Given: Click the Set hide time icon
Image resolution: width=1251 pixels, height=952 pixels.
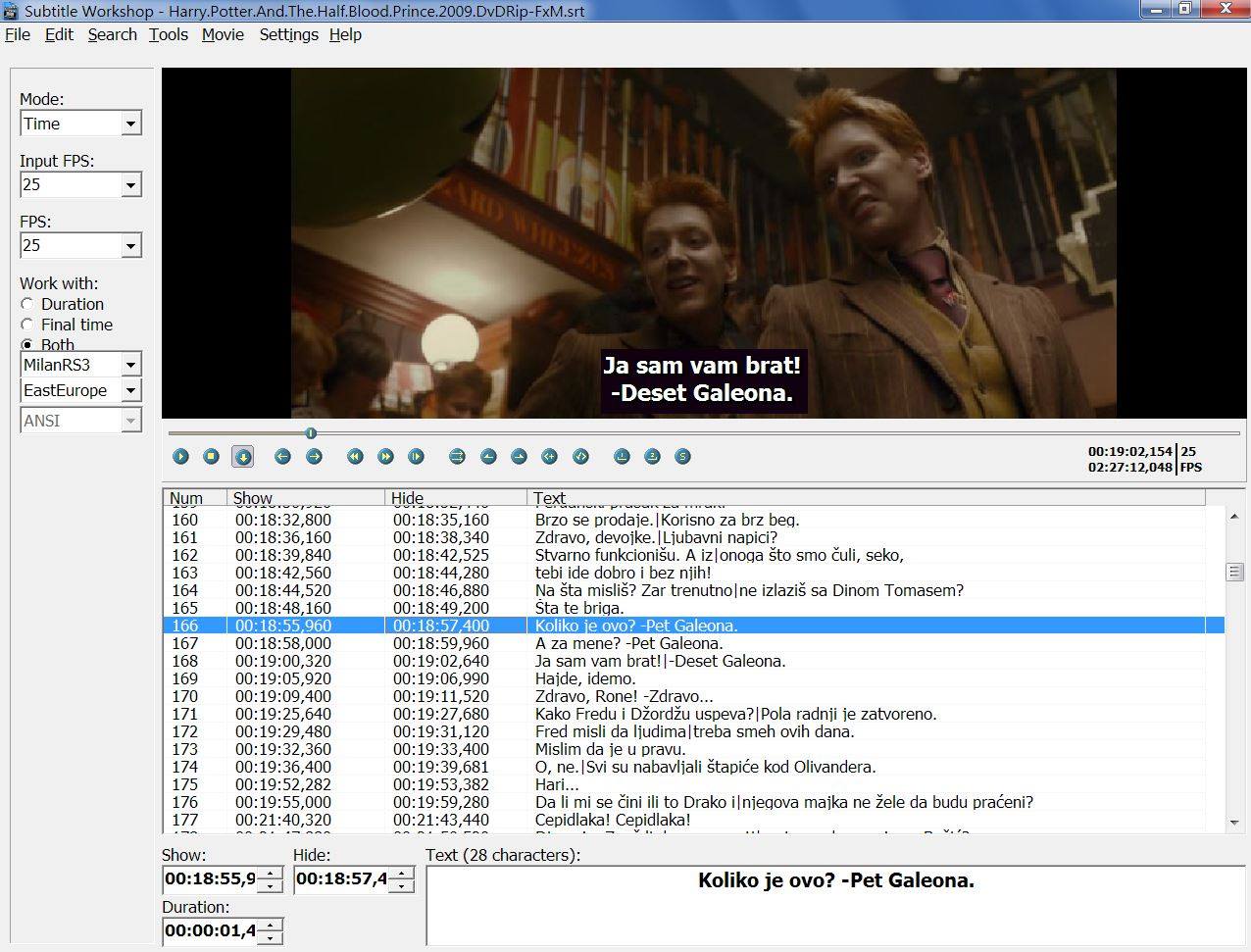Looking at the screenshot, I should [x=519, y=456].
